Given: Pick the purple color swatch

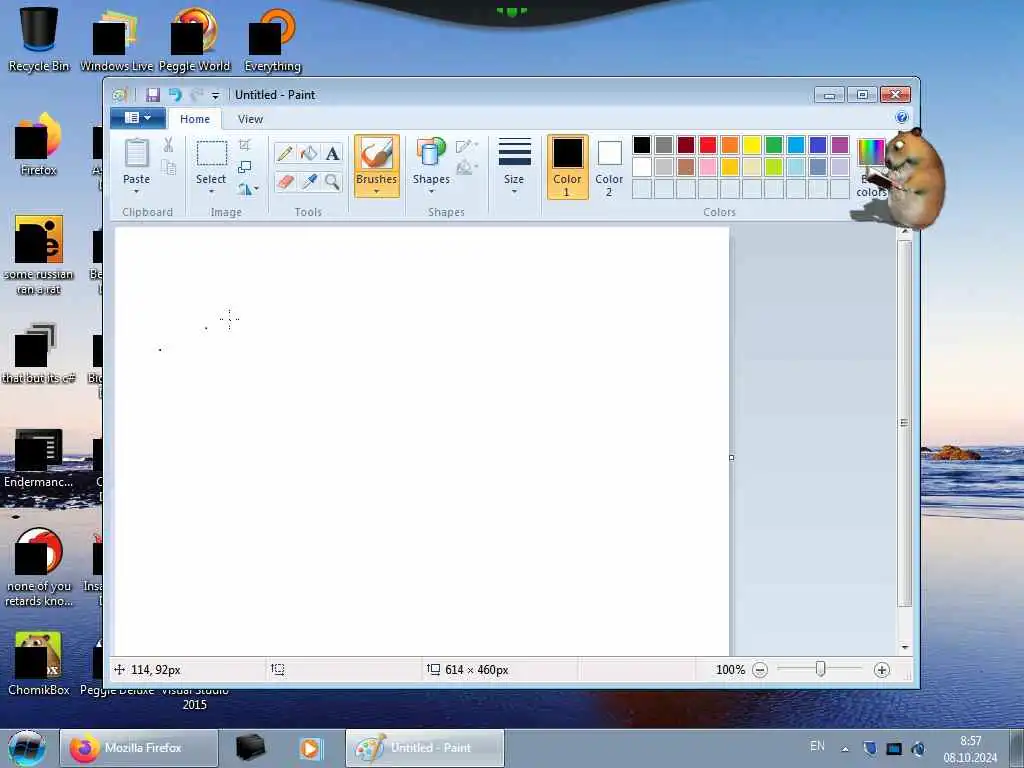Looking at the screenshot, I should click(840, 145).
